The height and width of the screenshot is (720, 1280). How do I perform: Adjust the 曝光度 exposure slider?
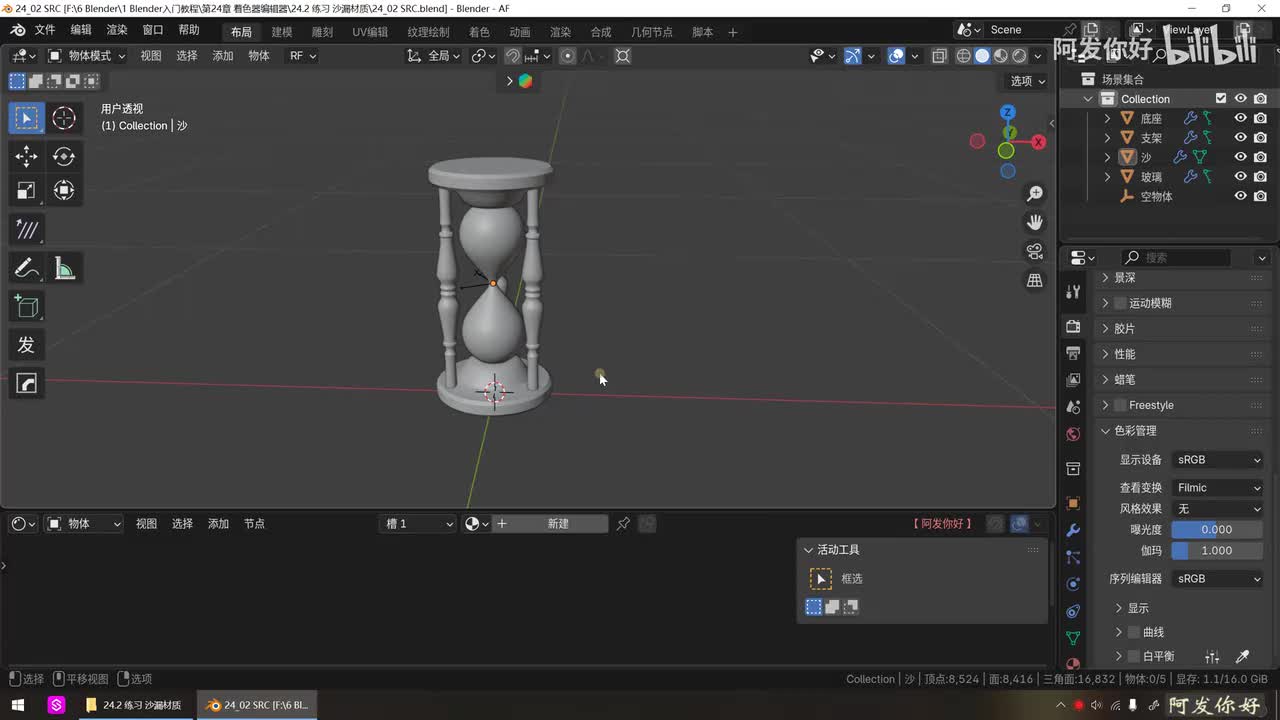1217,530
